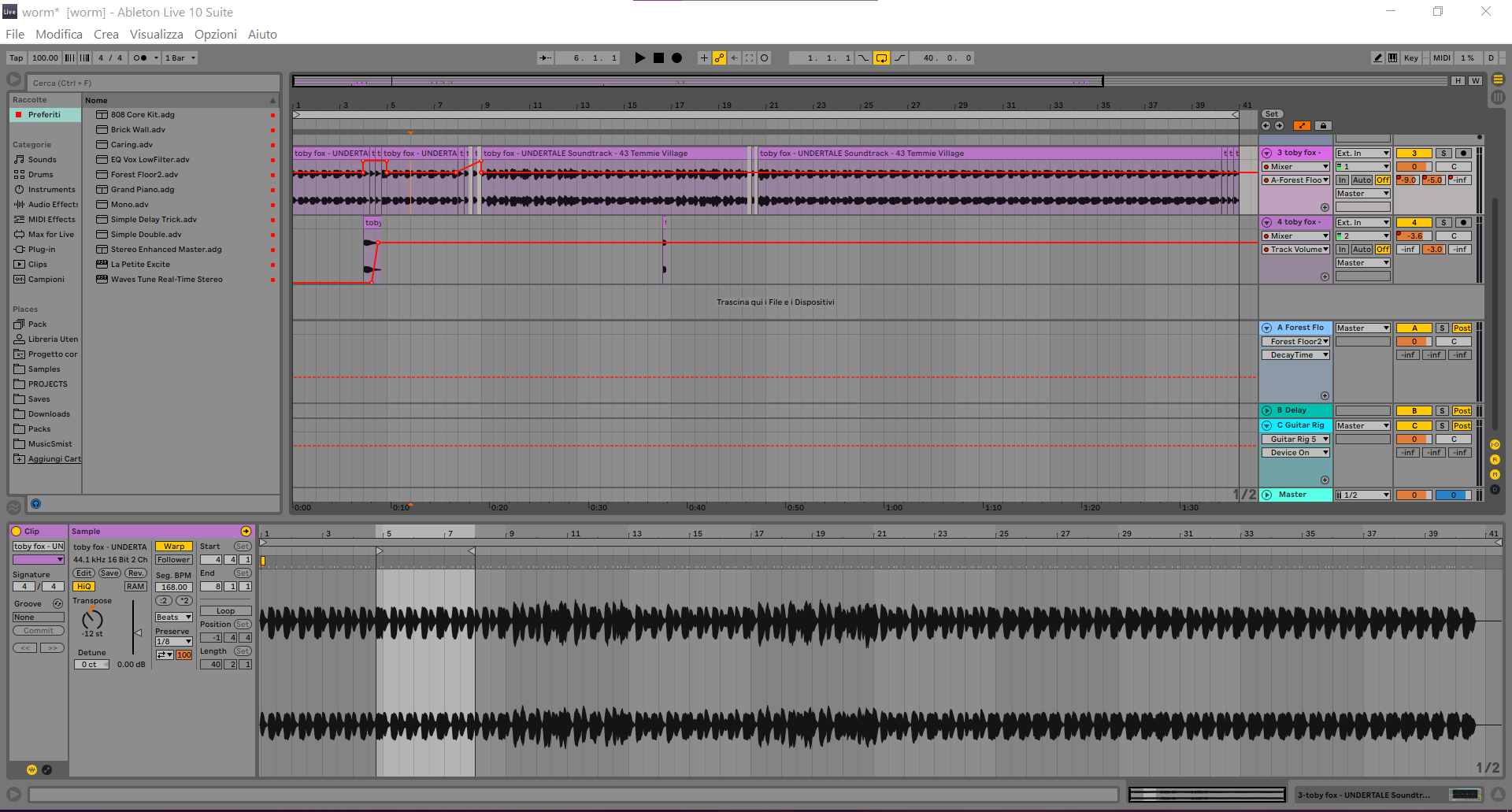Show Sample box arrow in Sample header

(246, 532)
